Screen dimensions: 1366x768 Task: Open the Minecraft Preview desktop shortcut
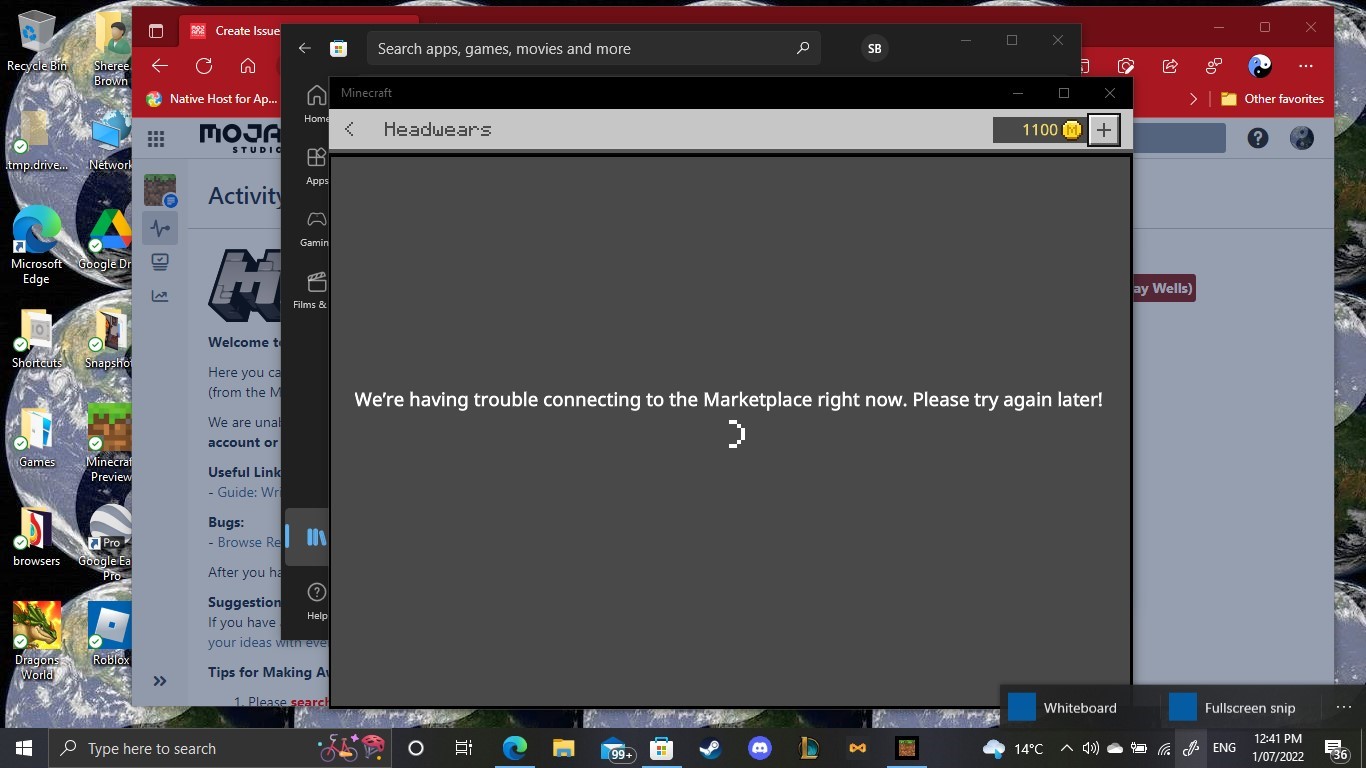point(110,442)
